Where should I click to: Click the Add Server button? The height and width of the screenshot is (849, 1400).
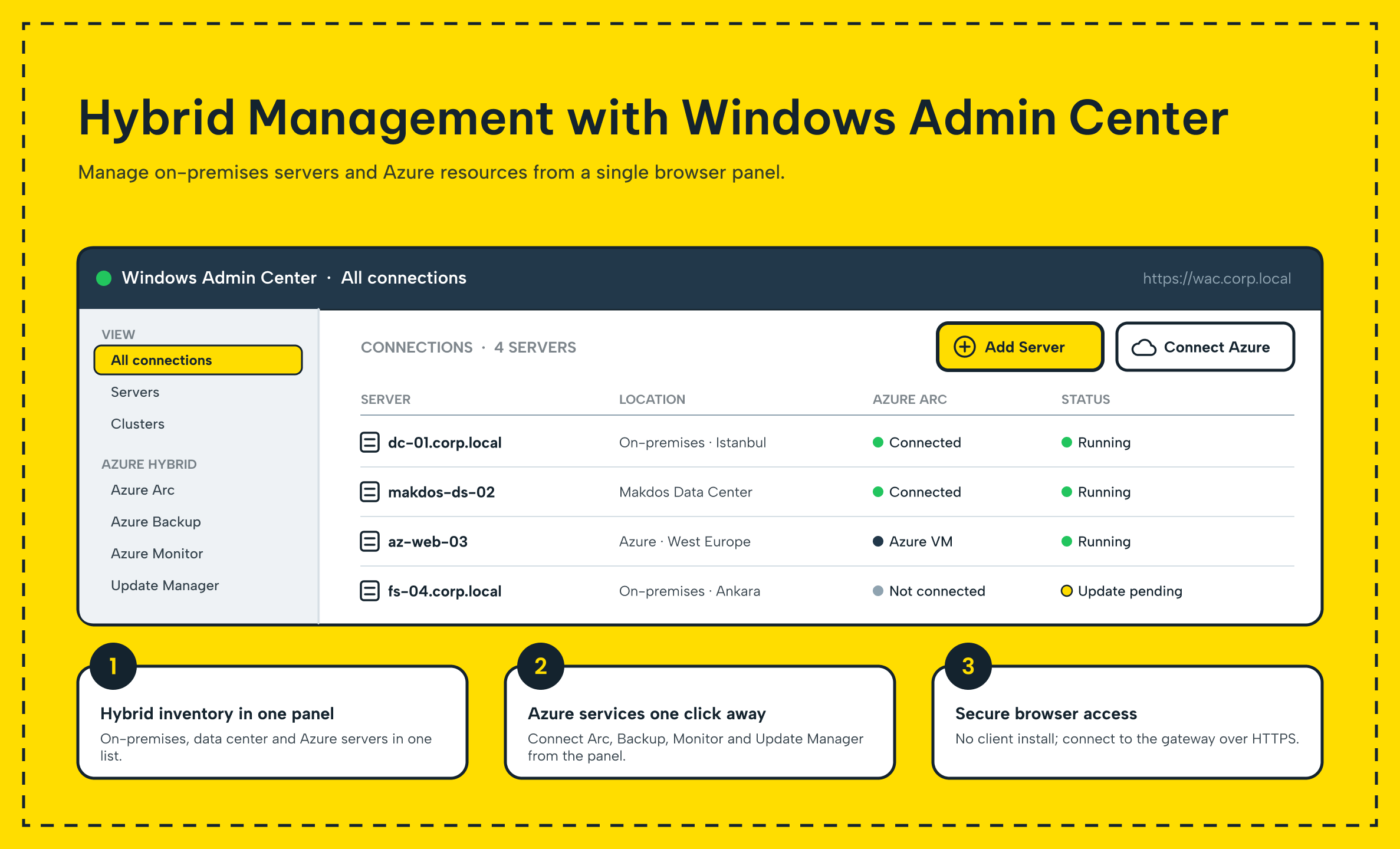coord(1020,347)
